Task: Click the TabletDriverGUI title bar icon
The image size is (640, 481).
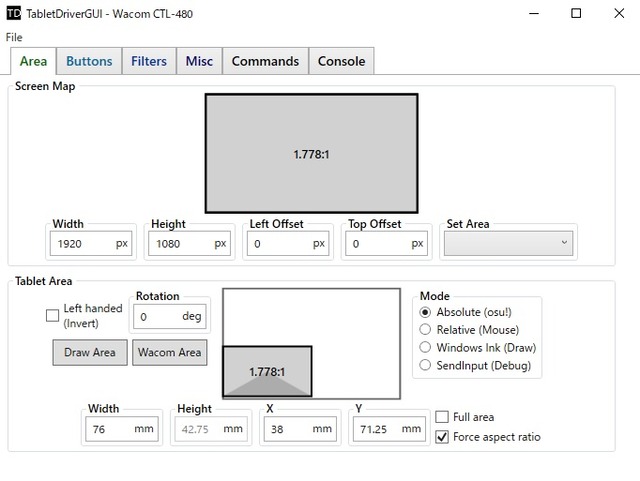Action: 13,13
